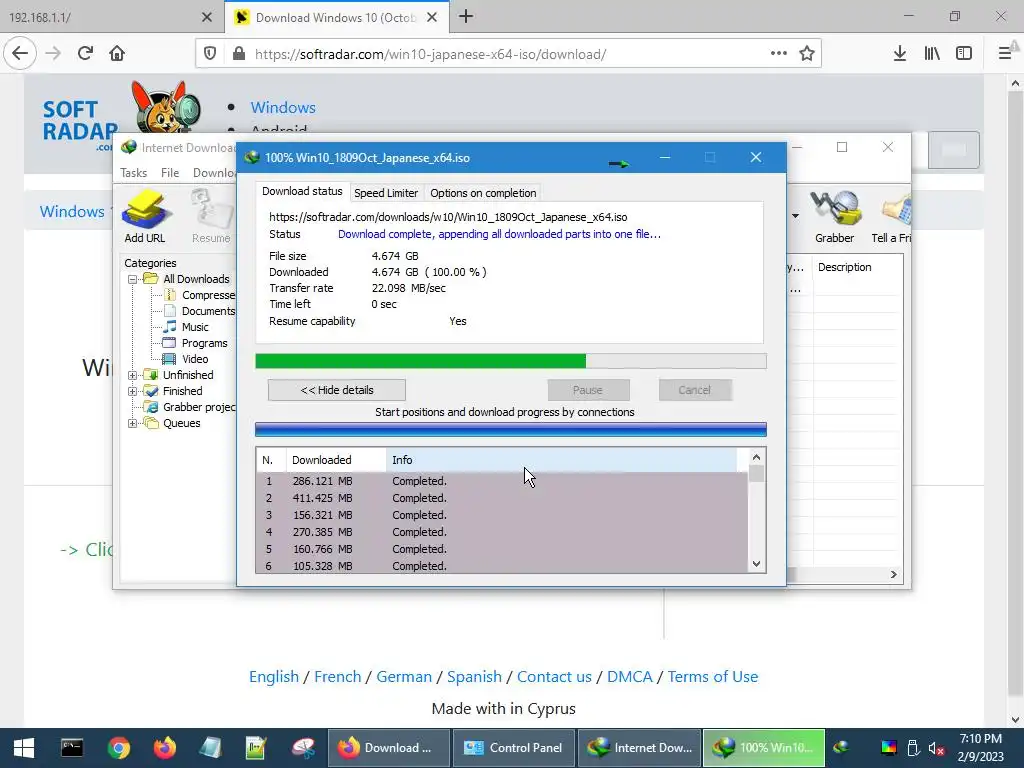Switch to Download status tab
The width and height of the screenshot is (1024, 768).
[x=302, y=191]
